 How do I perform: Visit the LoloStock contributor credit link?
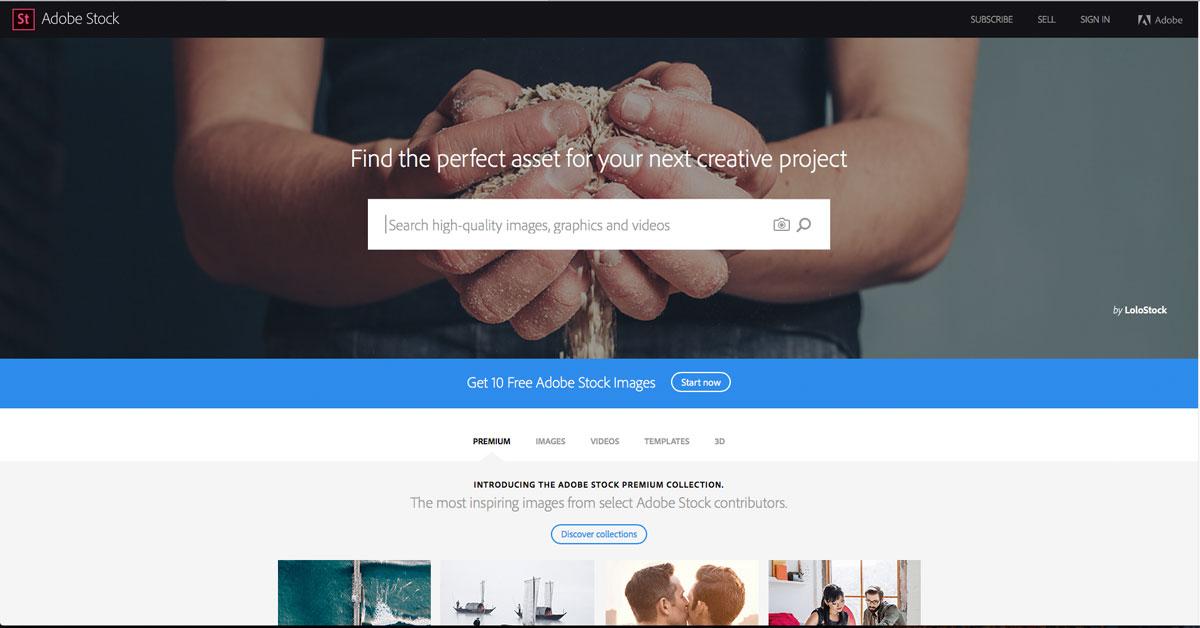(x=1139, y=310)
